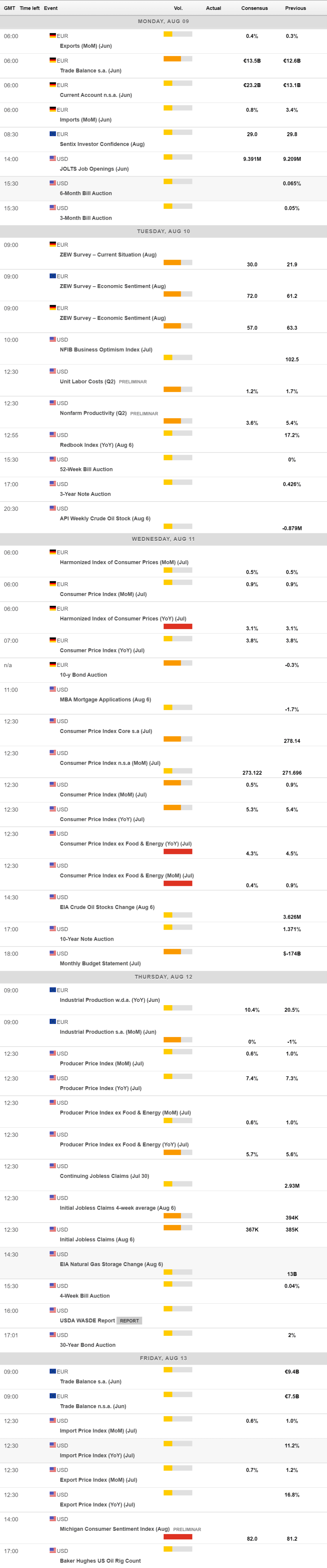The width and height of the screenshot is (327, 1568).
Task: Click the REPORT tag next to USDA WASDE
Action: (129, 1320)
